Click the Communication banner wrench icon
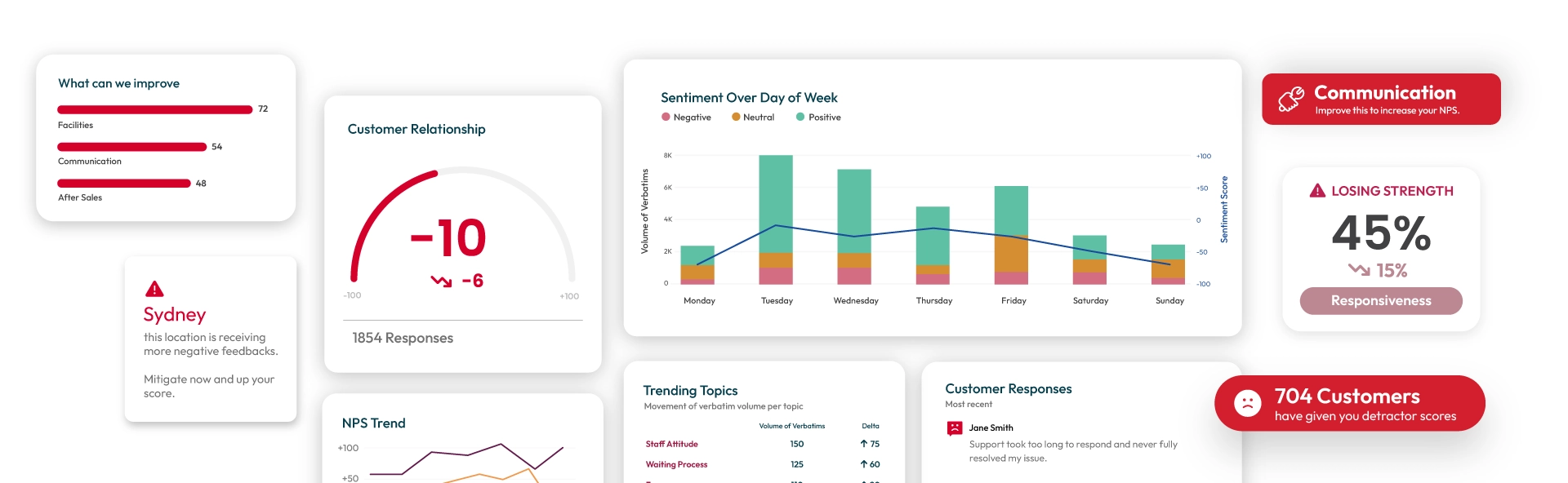Image resolution: width=1568 pixels, height=483 pixels. (x=1291, y=99)
